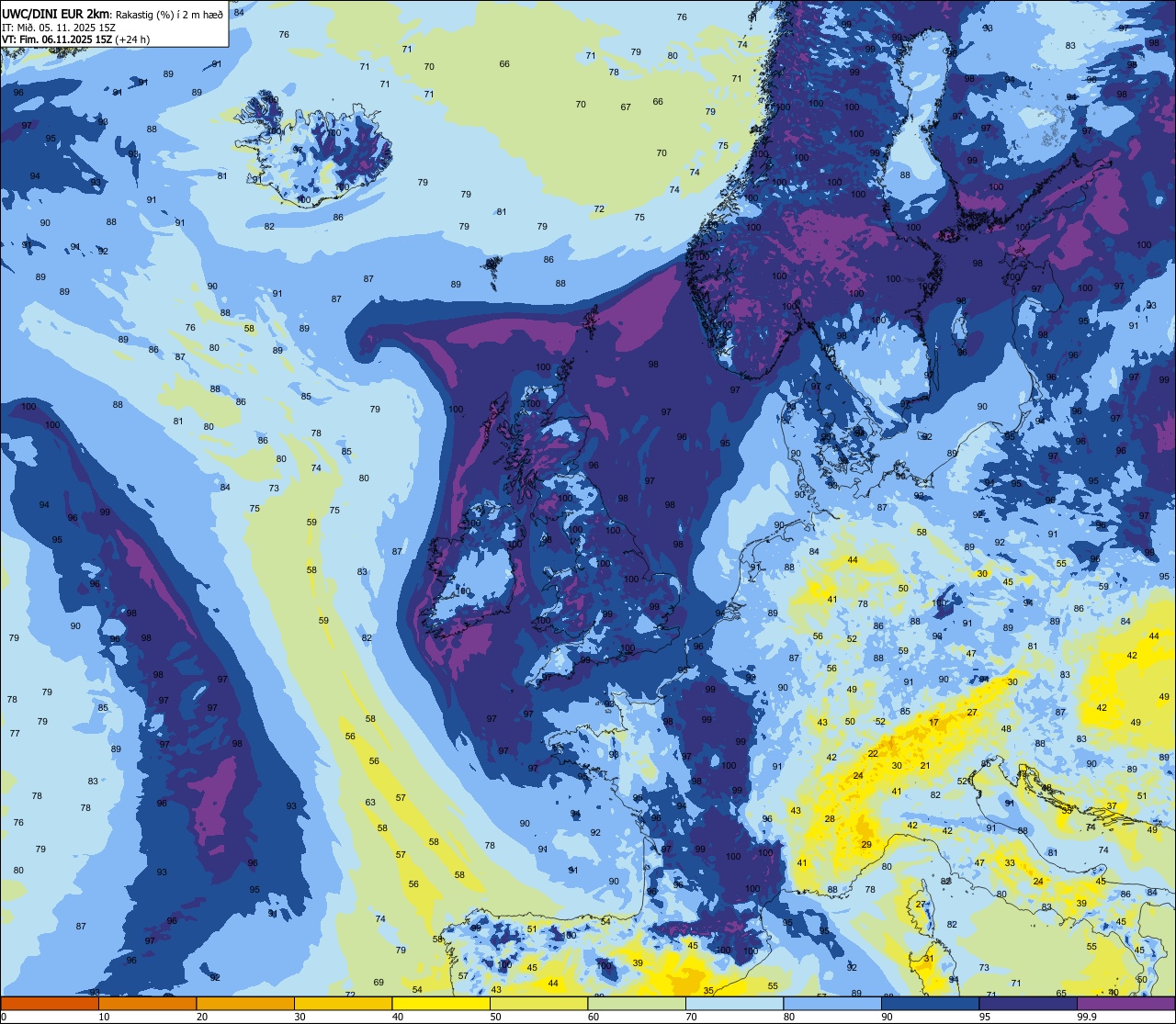Click the 'UWC/DINI EUR 2km' map title

point(56,13)
